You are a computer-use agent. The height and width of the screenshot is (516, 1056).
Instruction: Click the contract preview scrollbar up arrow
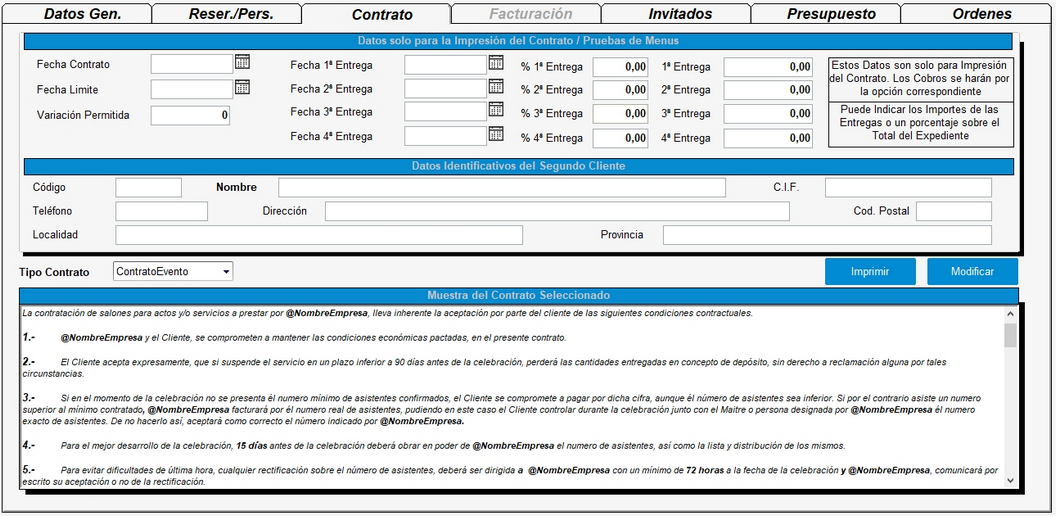point(1010,314)
